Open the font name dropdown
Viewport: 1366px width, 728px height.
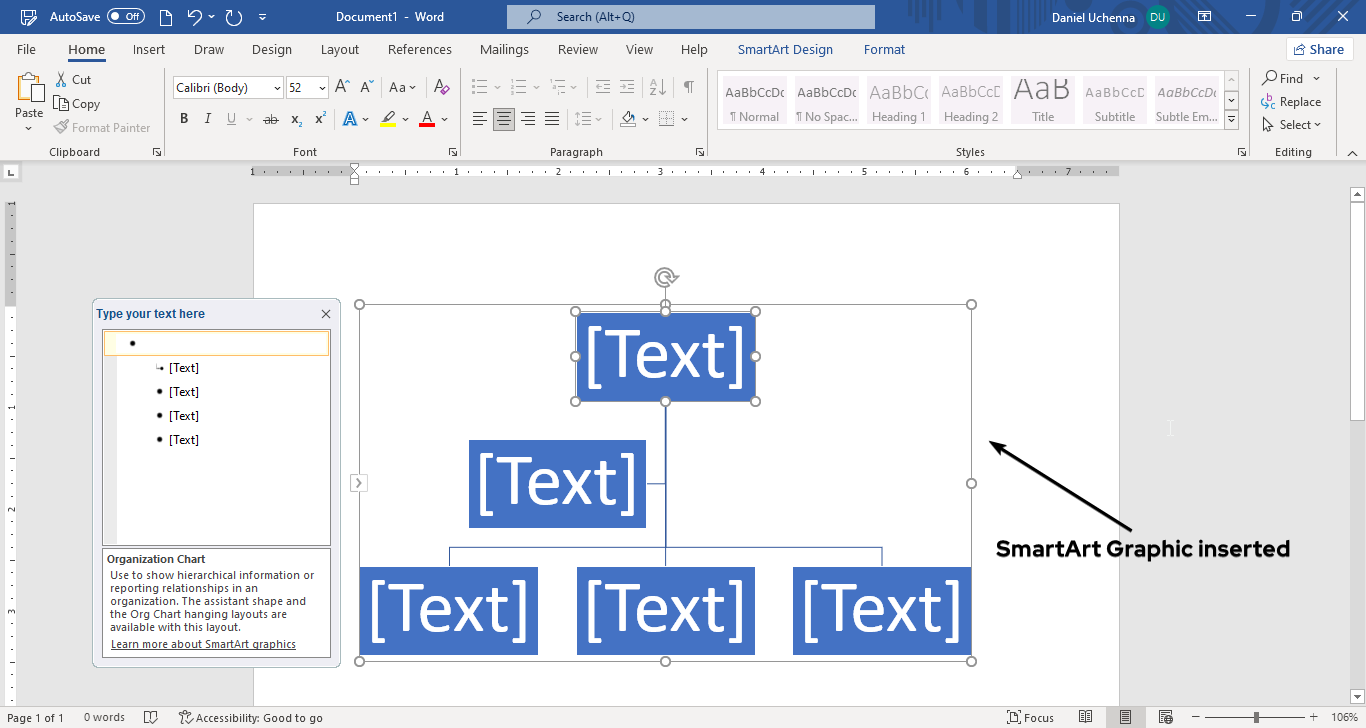pyautogui.click(x=277, y=88)
